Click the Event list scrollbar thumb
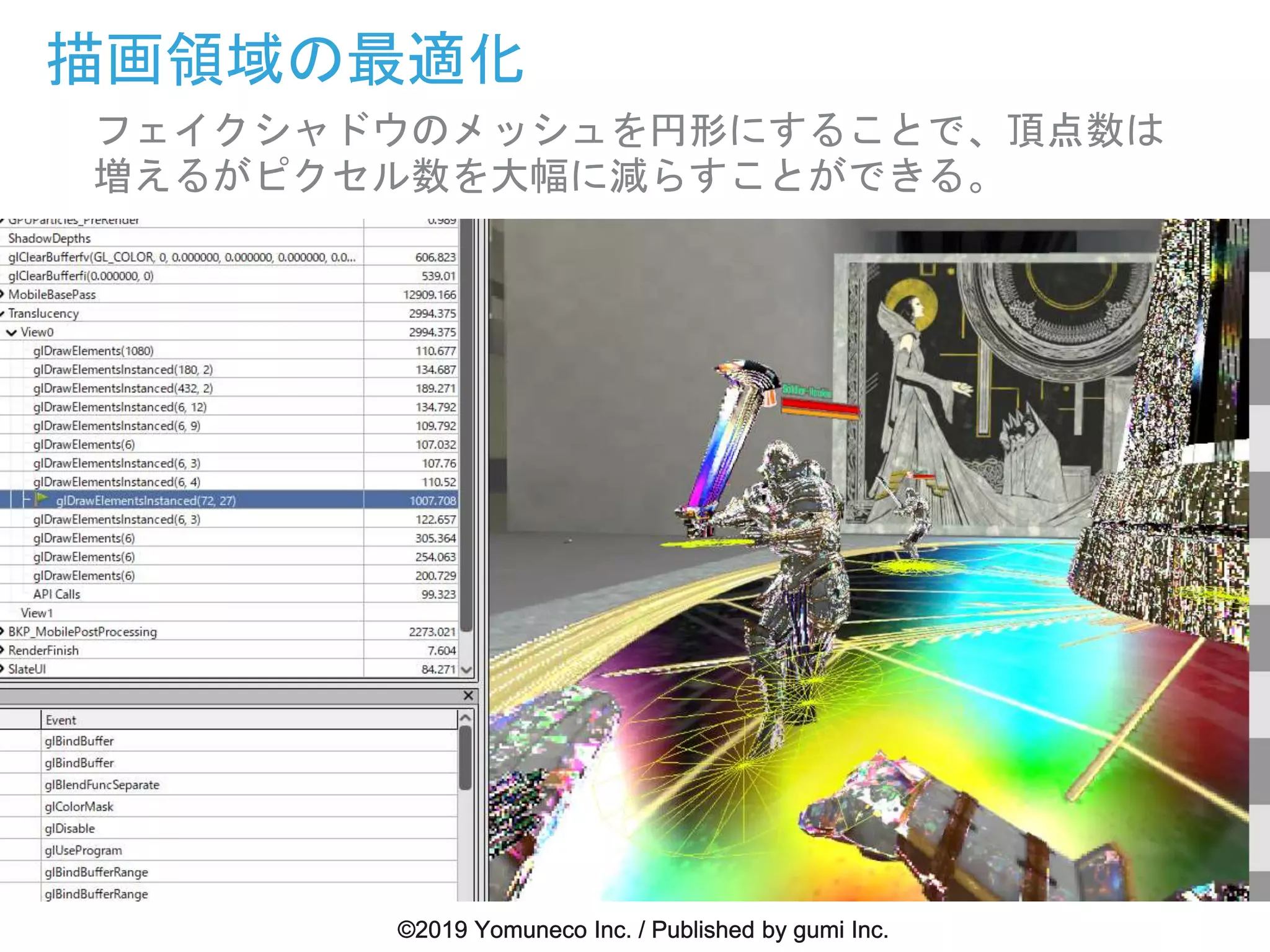1270x952 pixels. coord(465,757)
